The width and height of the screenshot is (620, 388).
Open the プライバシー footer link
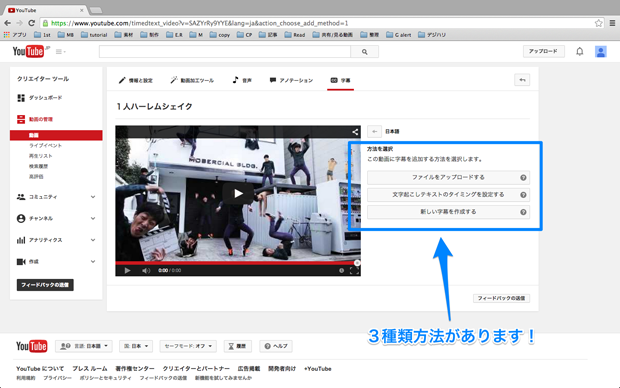pos(57,378)
